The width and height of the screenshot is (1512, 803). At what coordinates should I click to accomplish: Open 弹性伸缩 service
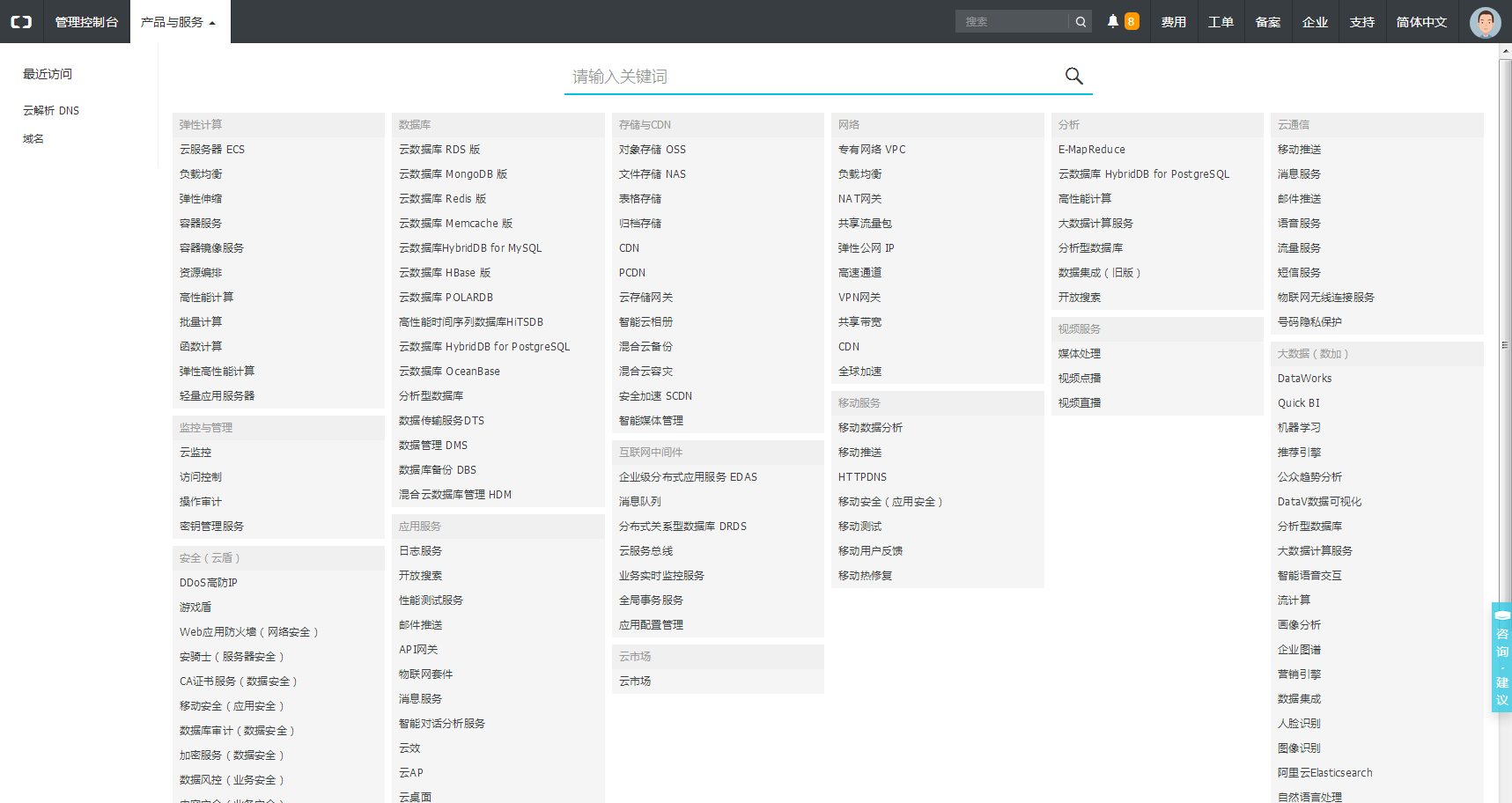tap(201, 199)
